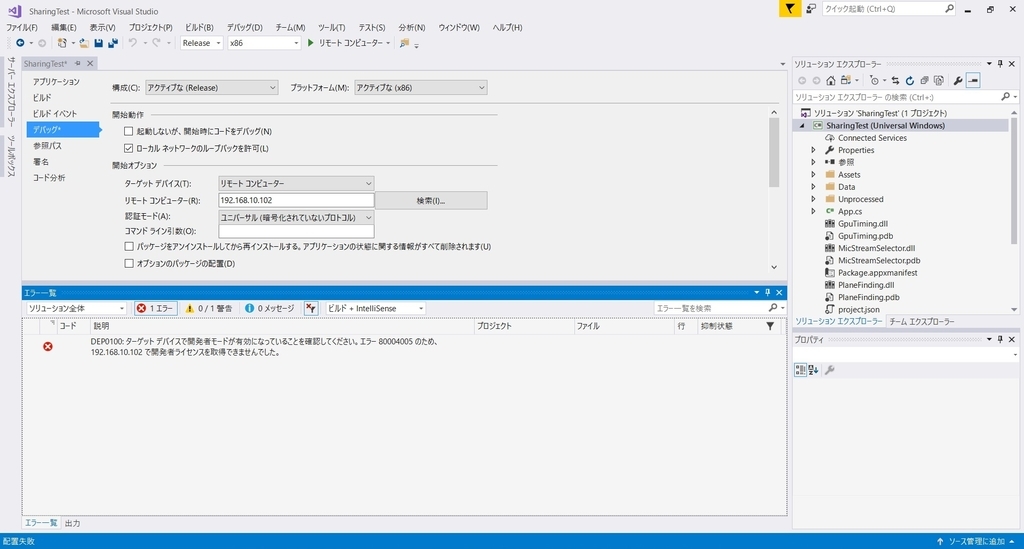Start debugging with the green play icon
The image size is (1024, 549).
[311, 43]
